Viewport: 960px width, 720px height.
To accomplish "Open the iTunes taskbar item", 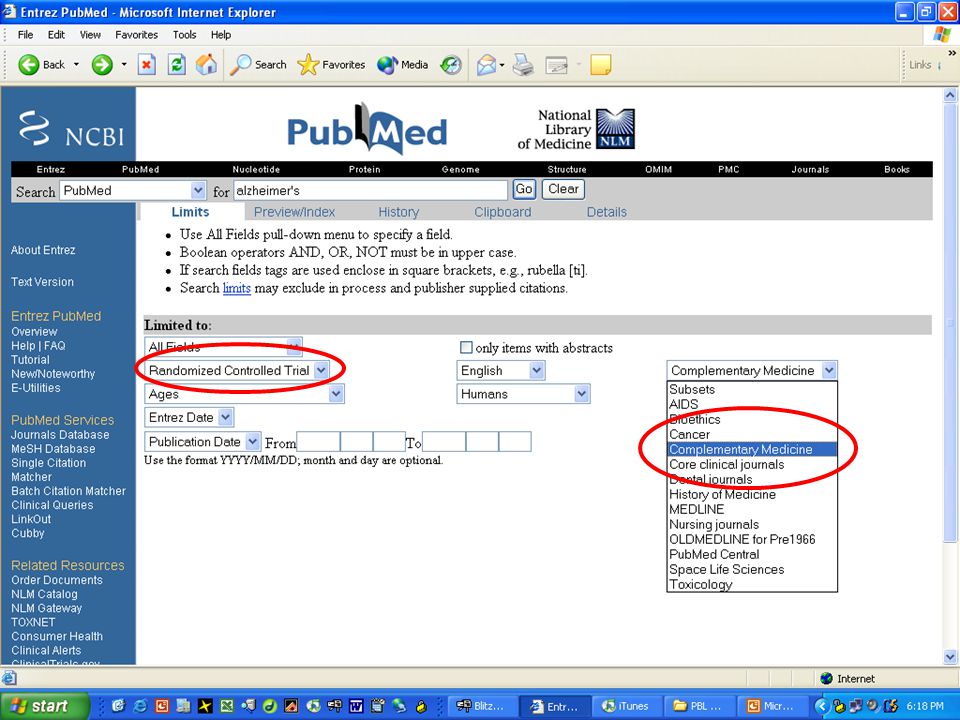I will (626, 706).
